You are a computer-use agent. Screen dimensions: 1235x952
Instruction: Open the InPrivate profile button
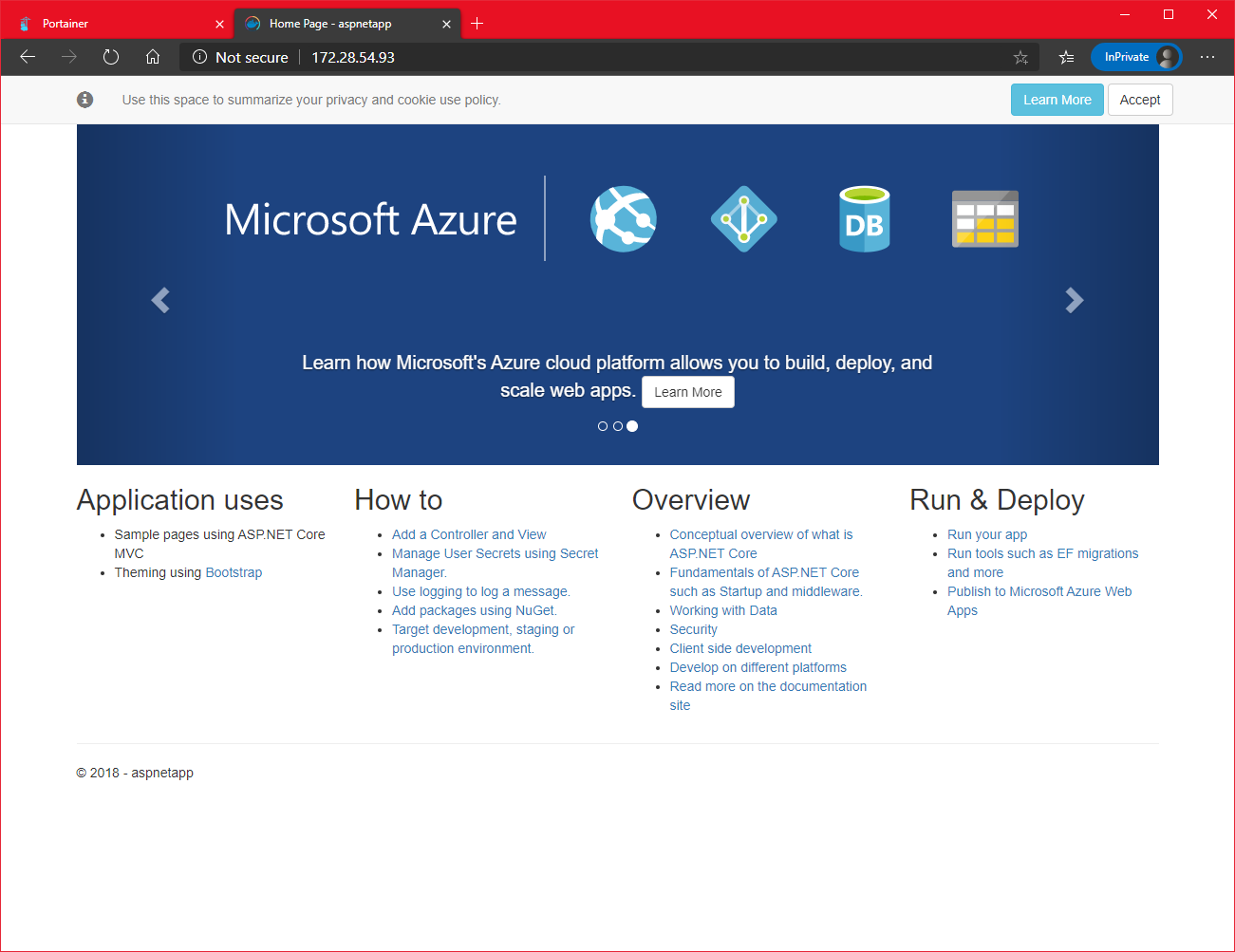(x=1135, y=57)
